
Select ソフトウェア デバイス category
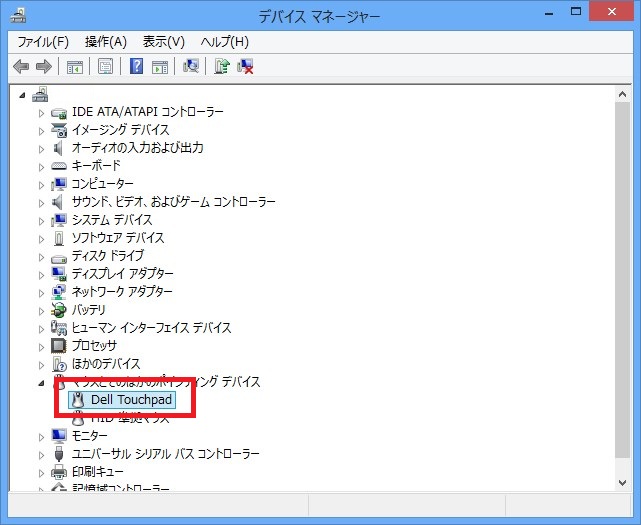point(118,238)
